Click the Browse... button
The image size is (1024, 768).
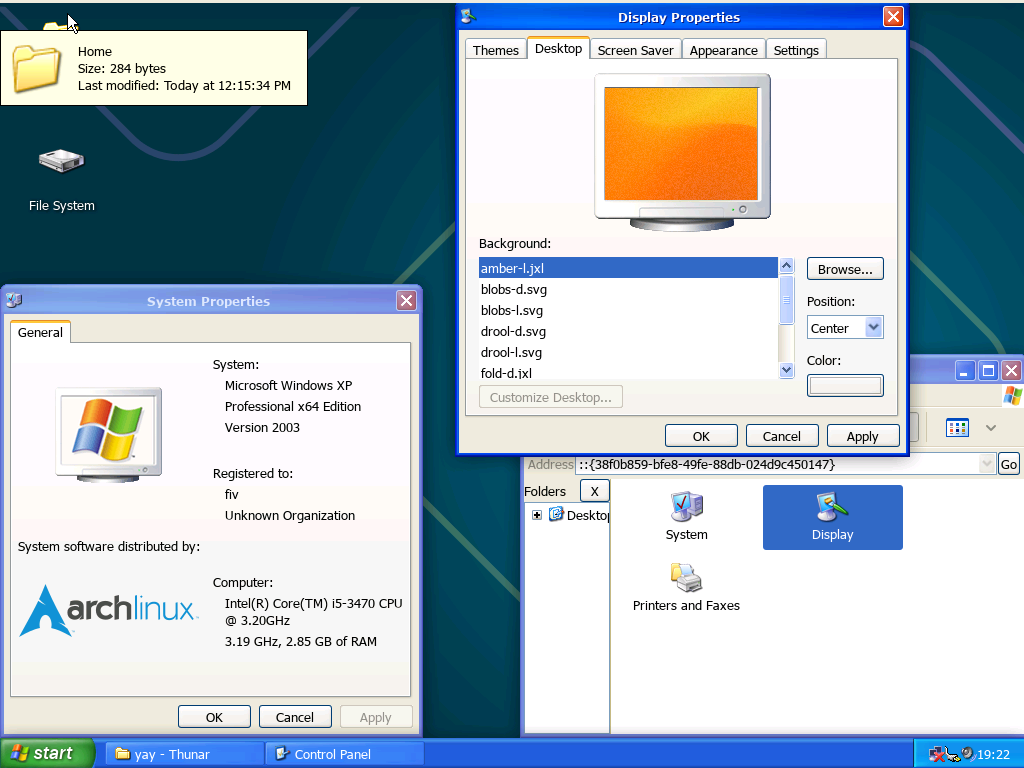(x=845, y=269)
